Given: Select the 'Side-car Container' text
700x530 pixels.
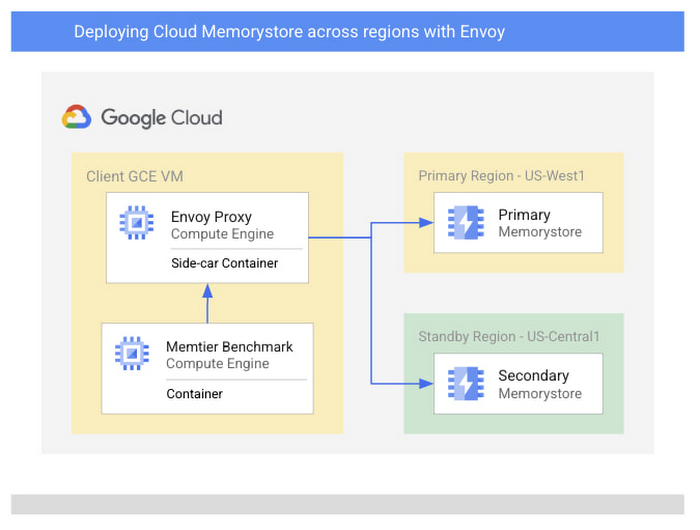Looking at the screenshot, I should (x=225, y=263).
